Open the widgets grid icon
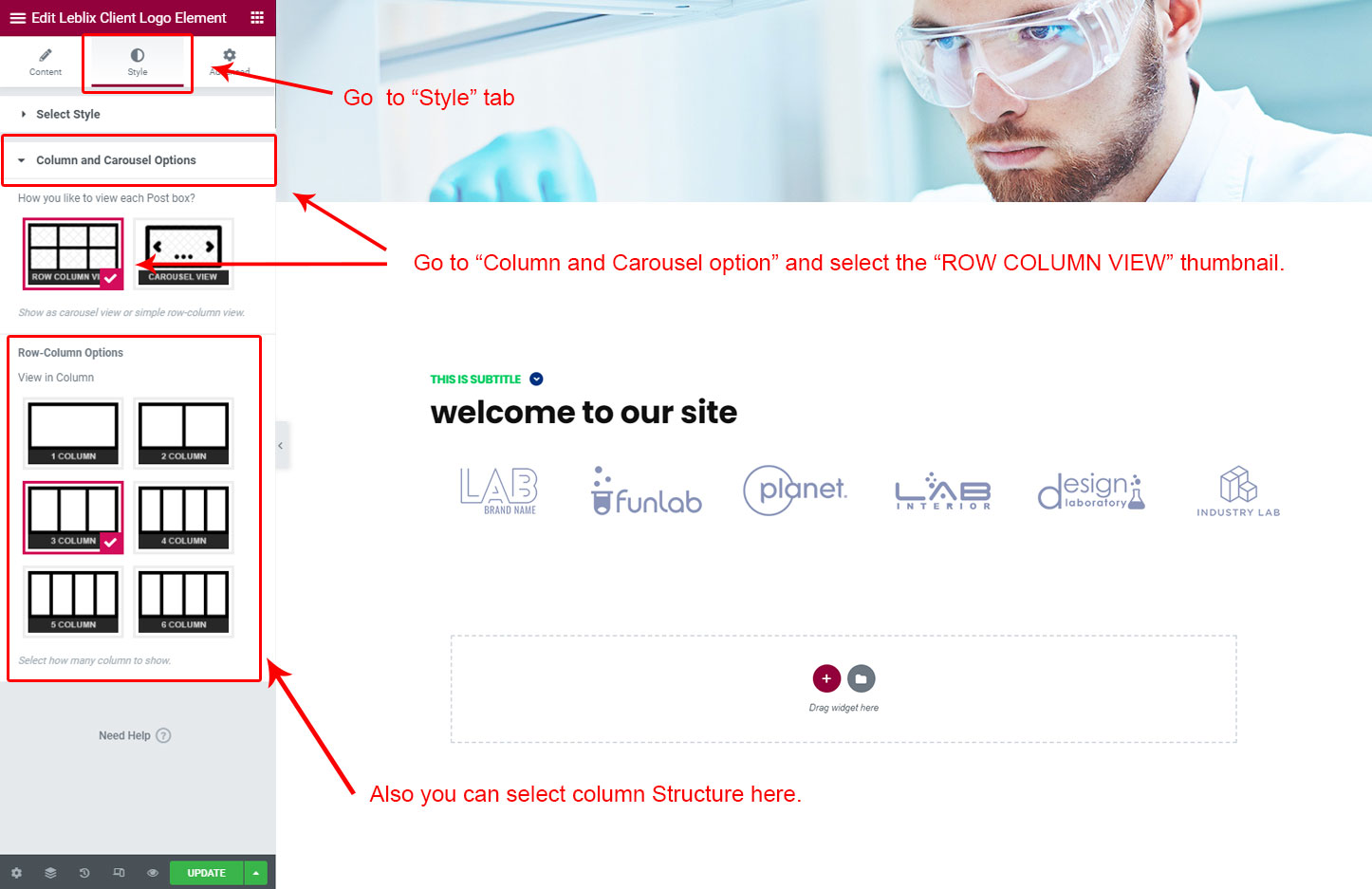 pyautogui.click(x=257, y=18)
